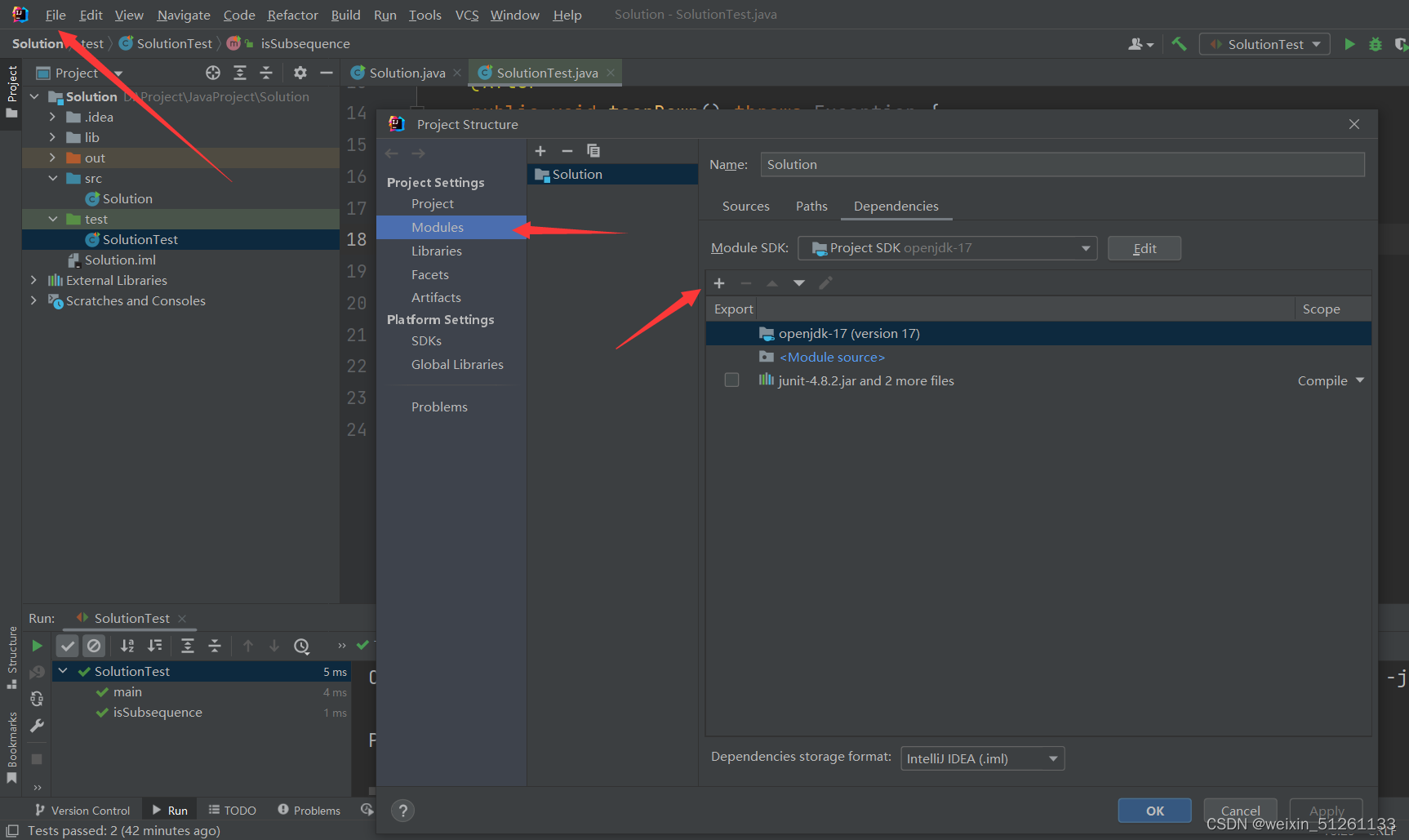Click OK in Project Structure
The image size is (1409, 840).
1155,811
